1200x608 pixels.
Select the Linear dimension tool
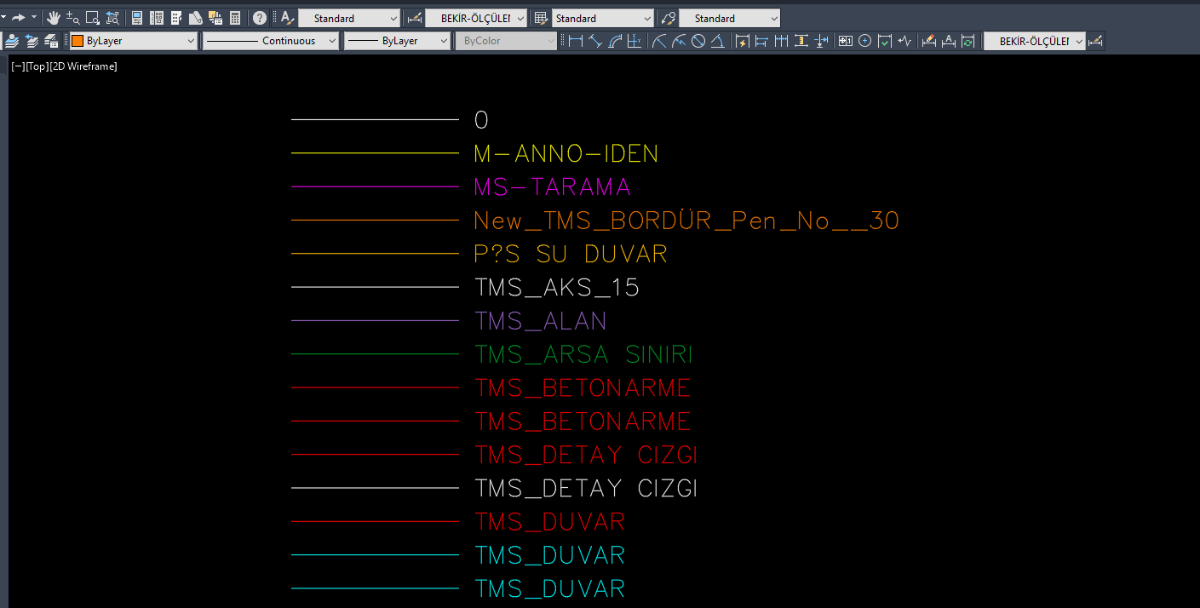point(576,41)
